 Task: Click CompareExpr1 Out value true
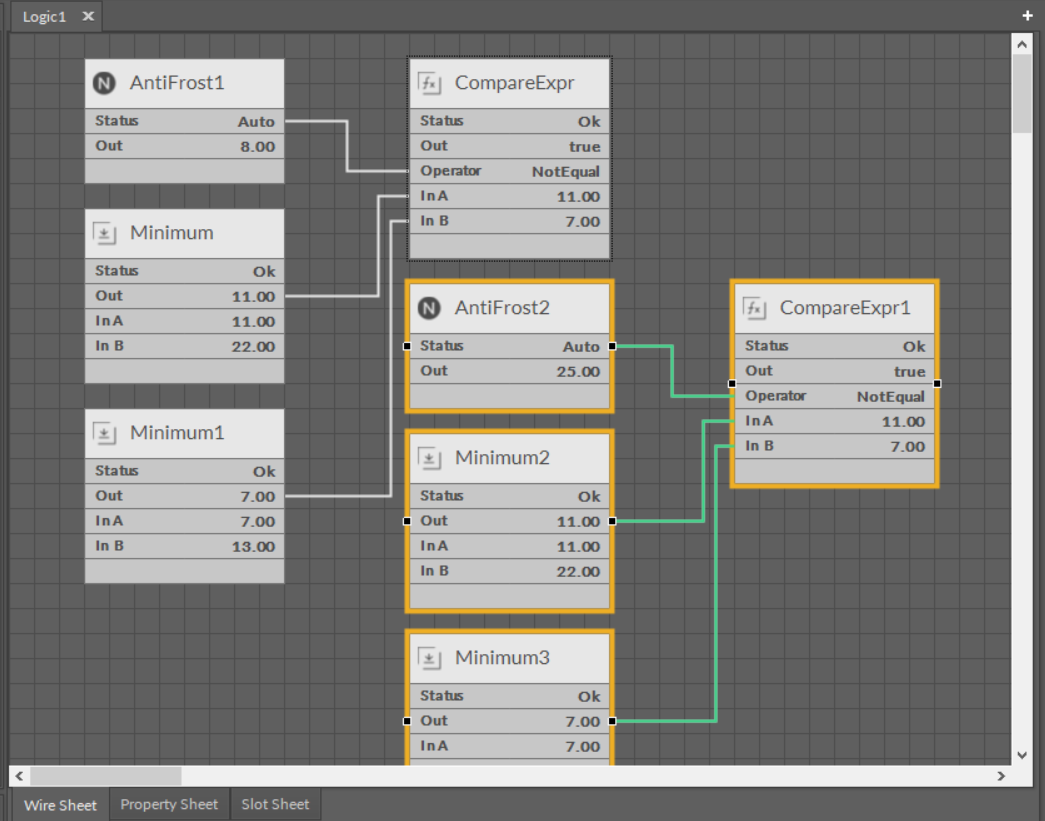point(910,371)
